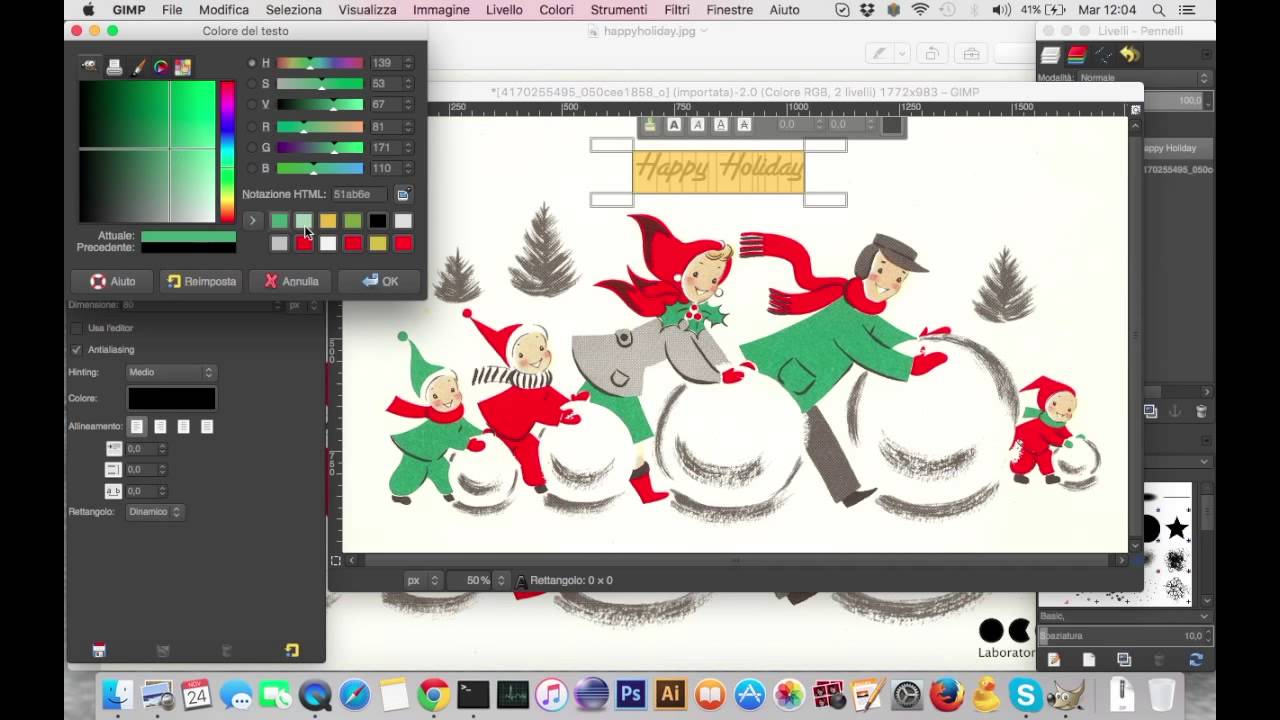The height and width of the screenshot is (720, 1280).
Task: Enable the Usa l'editor checkbox
Action: click(x=76, y=328)
